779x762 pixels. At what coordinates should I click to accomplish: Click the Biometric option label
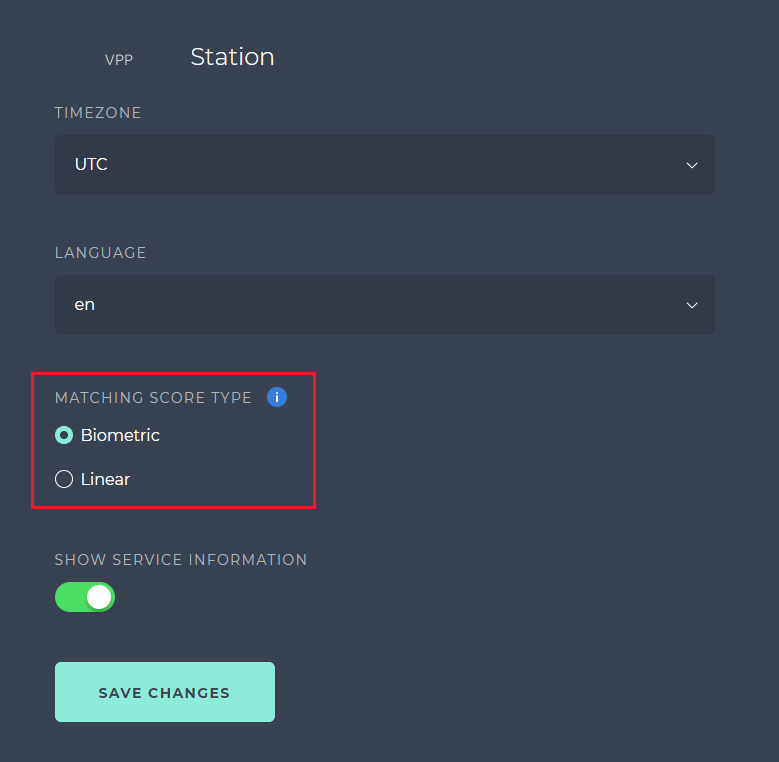point(120,435)
